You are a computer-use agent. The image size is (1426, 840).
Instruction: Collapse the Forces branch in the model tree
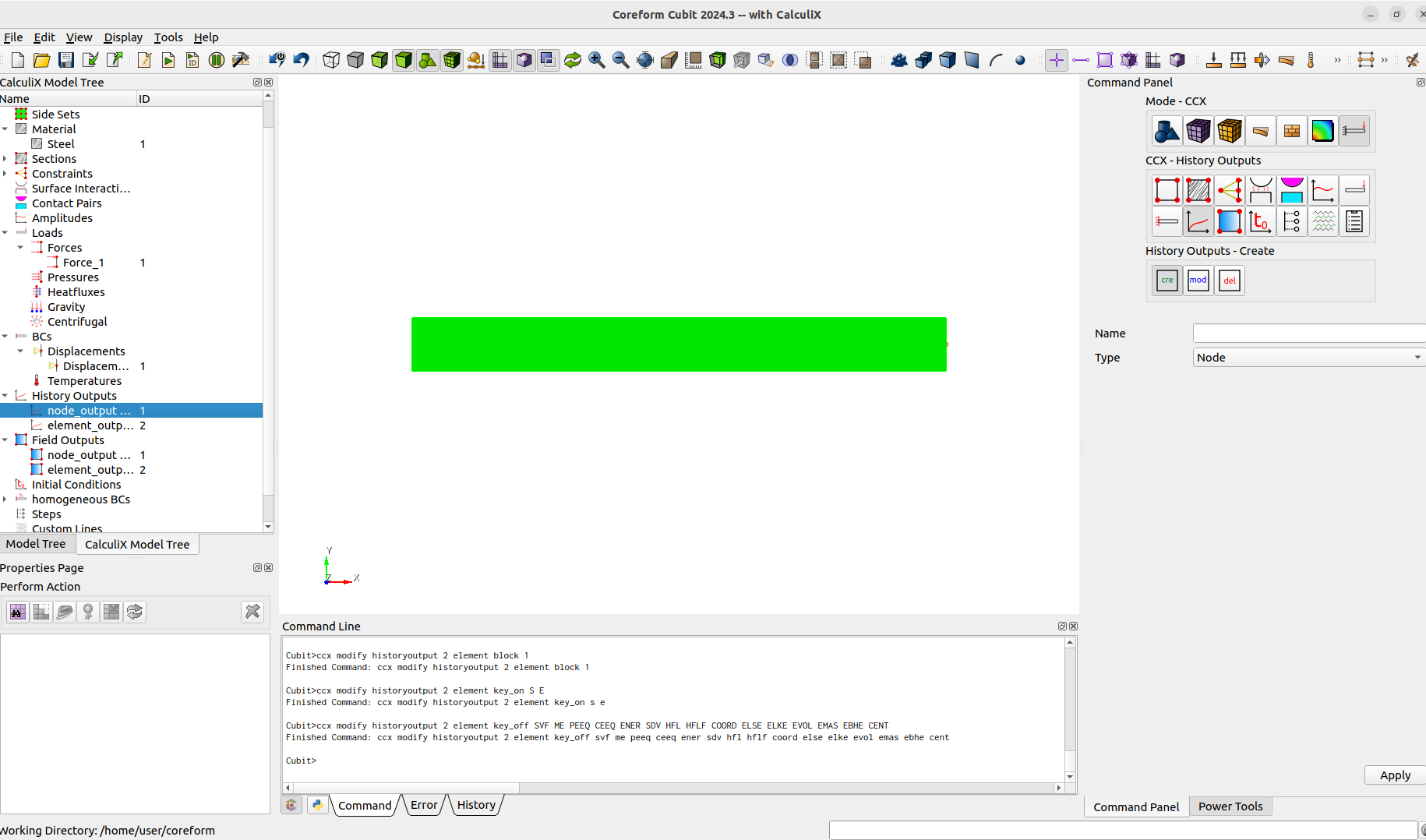pyautogui.click(x=20, y=247)
